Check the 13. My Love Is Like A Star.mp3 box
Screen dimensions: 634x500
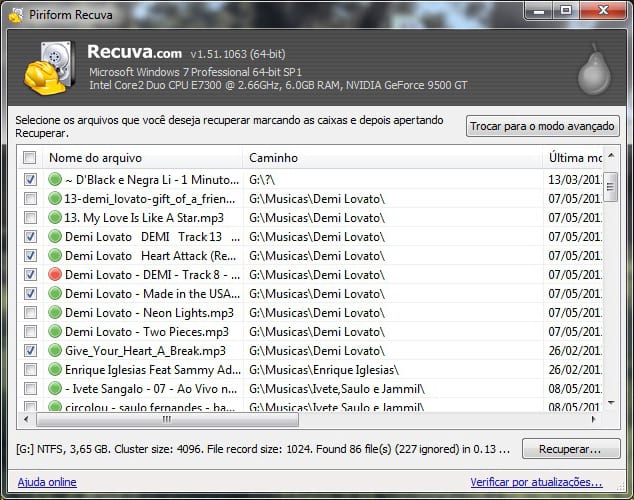click(30, 217)
